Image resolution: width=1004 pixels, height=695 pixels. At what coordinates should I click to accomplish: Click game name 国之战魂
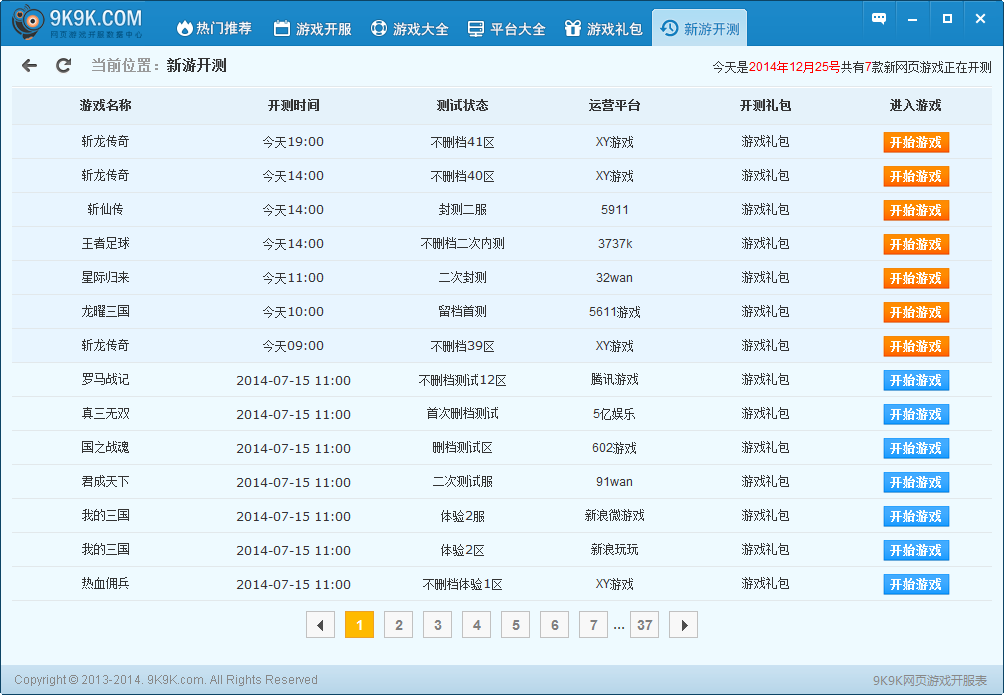tap(106, 447)
